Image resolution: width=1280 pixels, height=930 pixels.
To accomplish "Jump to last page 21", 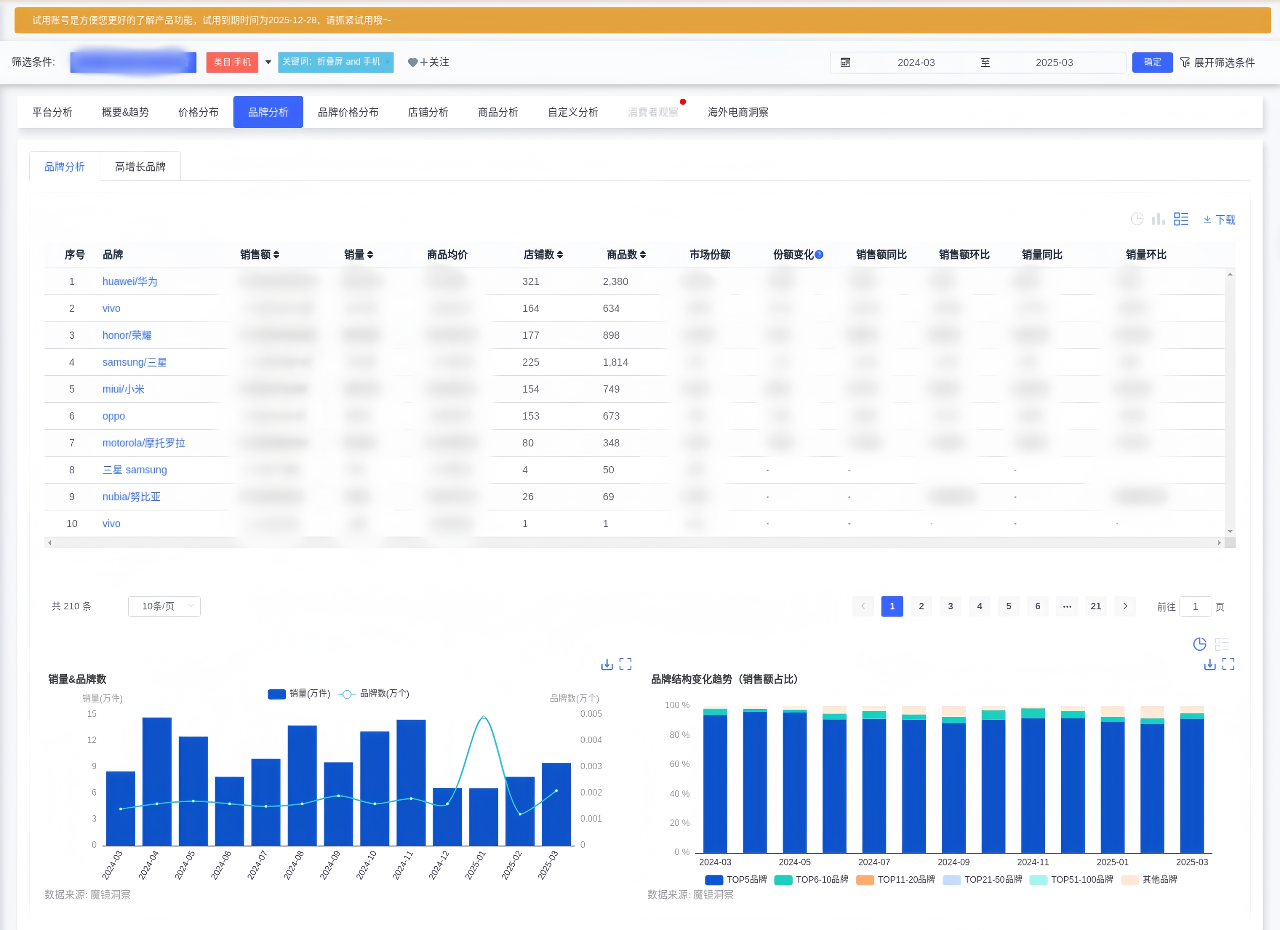I will 1096,606.
